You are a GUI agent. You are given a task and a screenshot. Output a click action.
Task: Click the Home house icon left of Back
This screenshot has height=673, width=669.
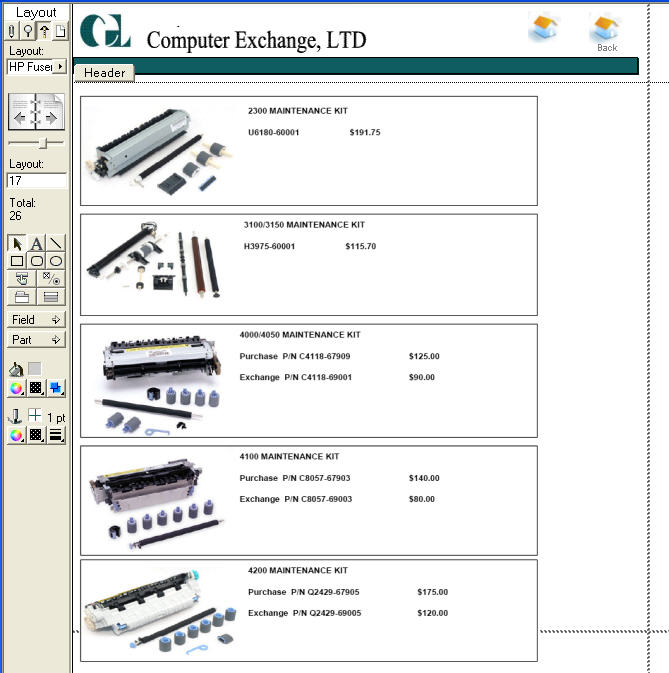pyautogui.click(x=544, y=27)
